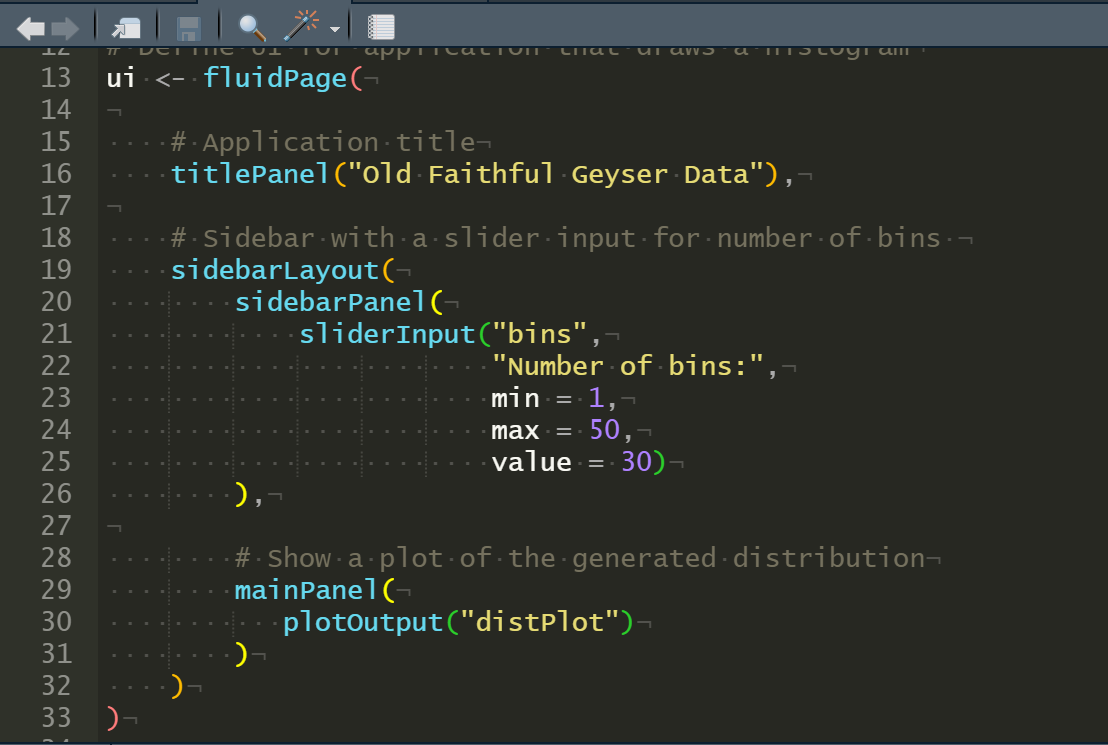Click the '<-' assignment operator on line 13
1108x745 pixels.
[170, 79]
